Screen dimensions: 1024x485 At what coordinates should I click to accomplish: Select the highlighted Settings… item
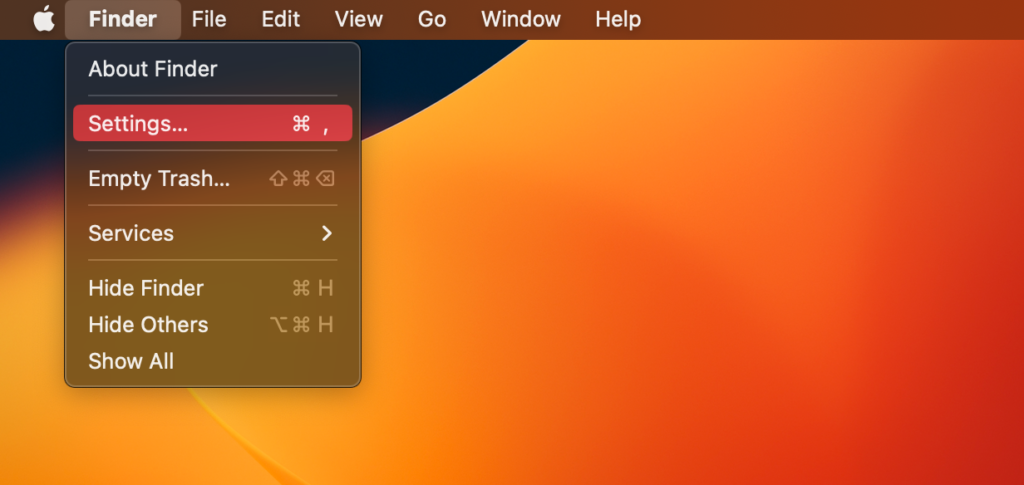138,124
